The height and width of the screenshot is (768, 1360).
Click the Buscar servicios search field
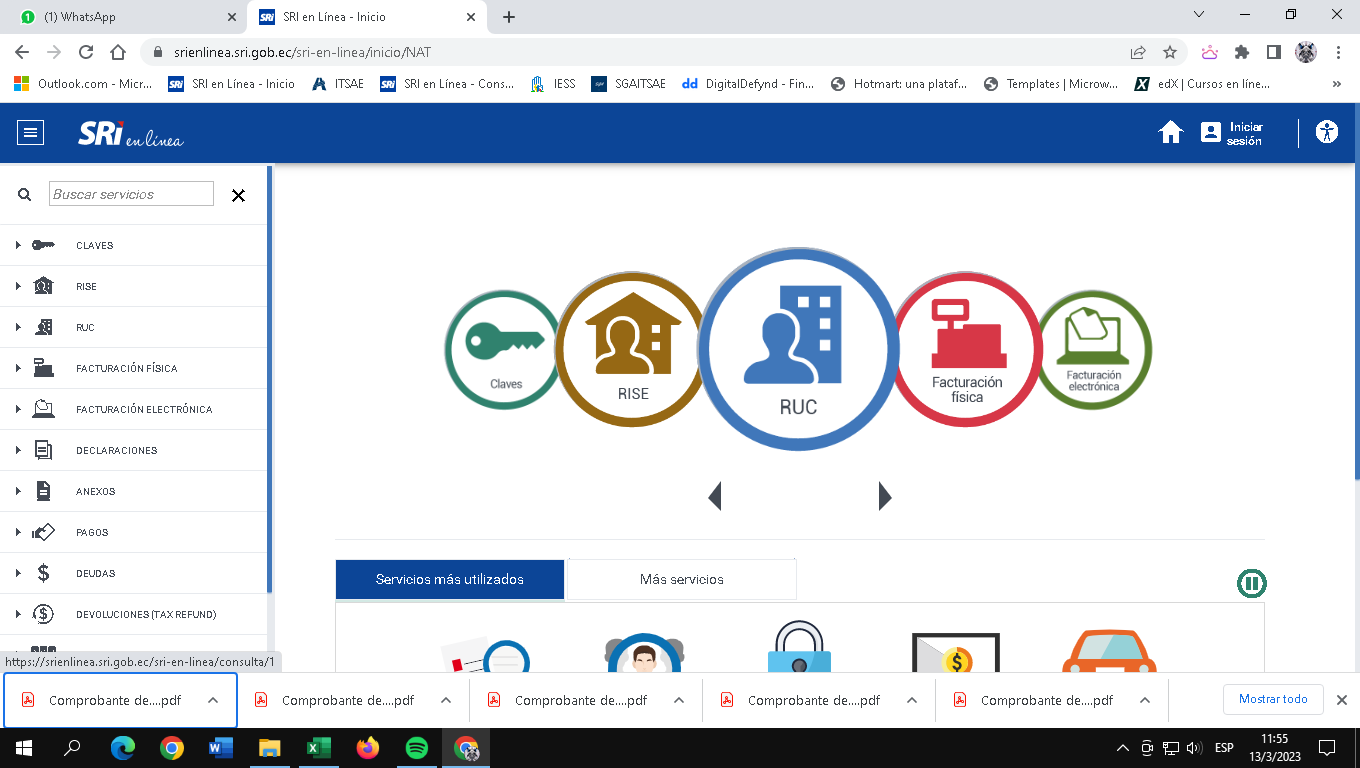pos(131,194)
